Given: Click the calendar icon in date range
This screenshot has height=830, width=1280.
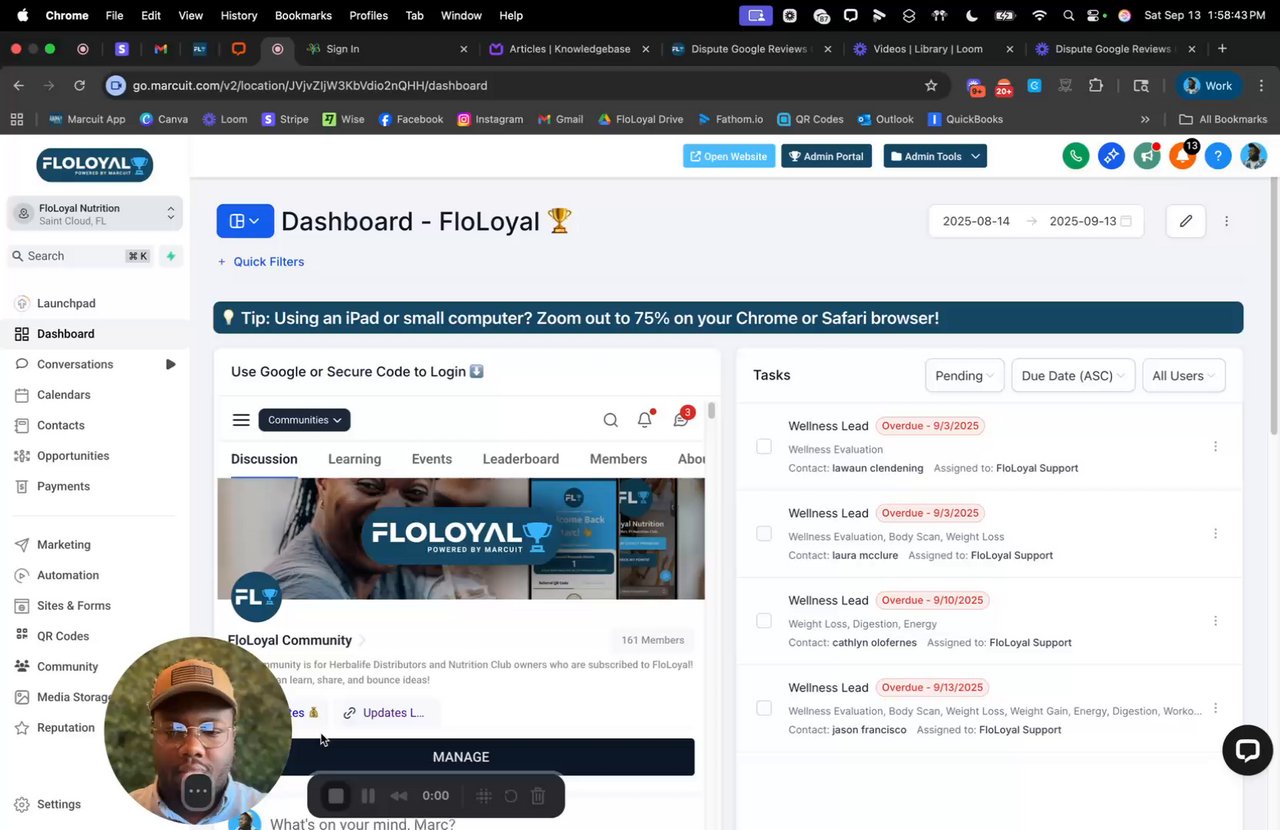Looking at the screenshot, I should click(x=1126, y=221).
